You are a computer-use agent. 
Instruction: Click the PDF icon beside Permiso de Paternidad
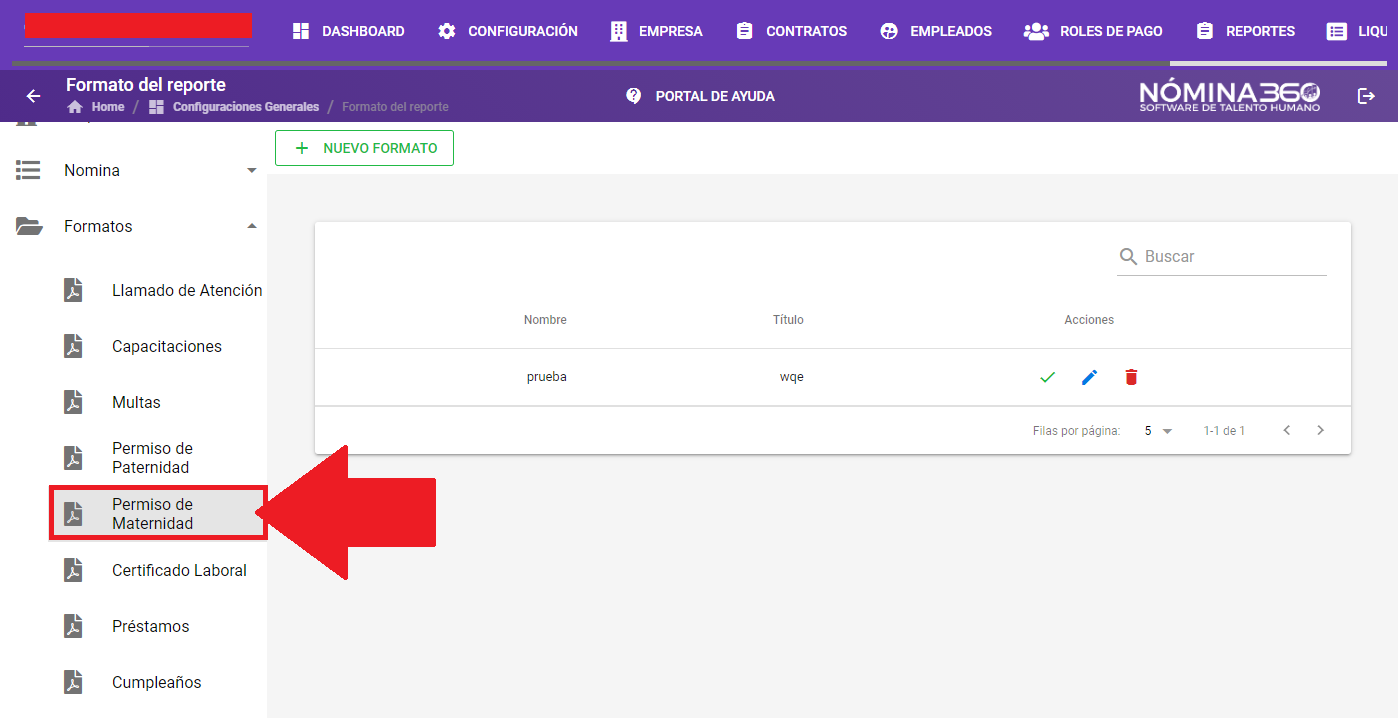point(73,458)
